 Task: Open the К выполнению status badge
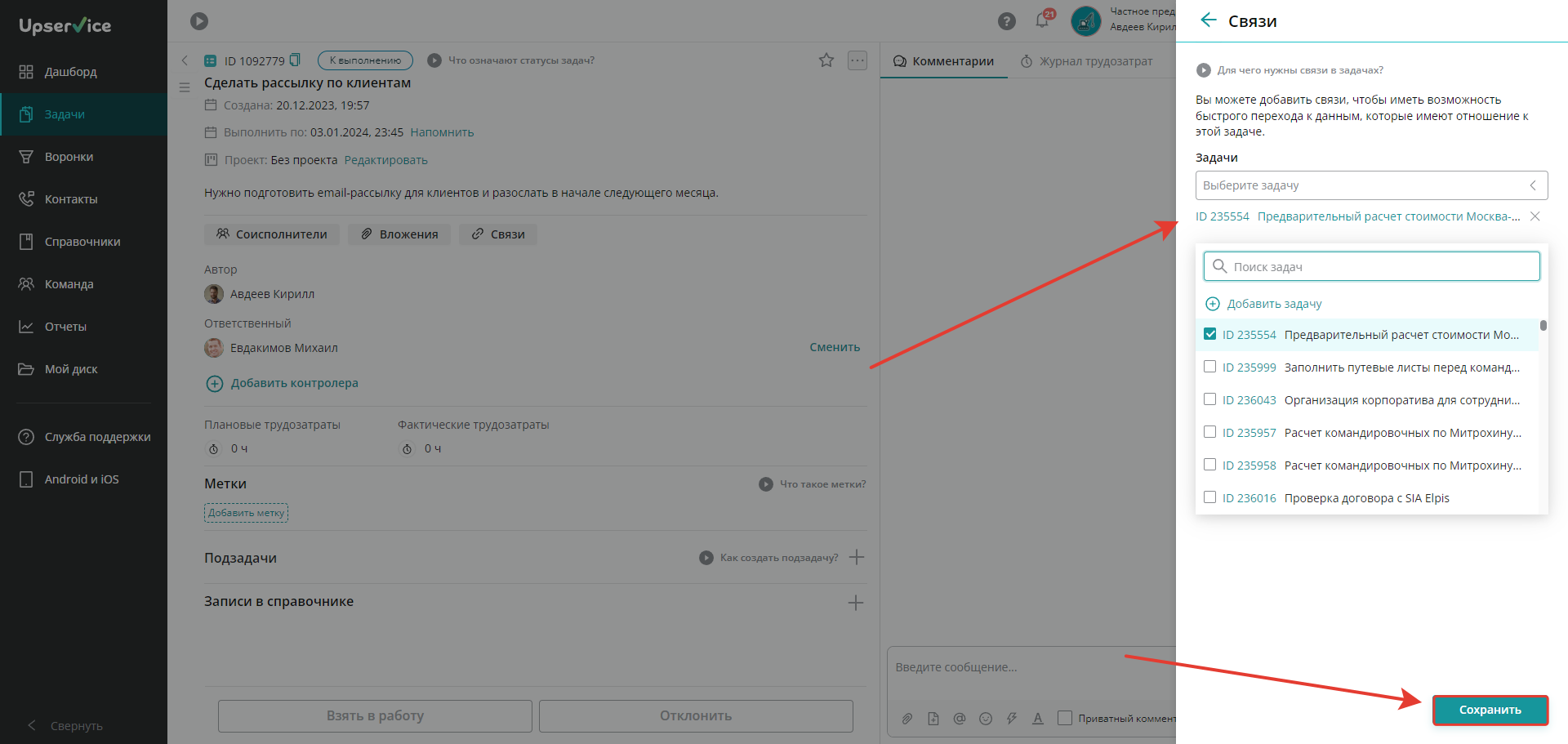tap(365, 60)
